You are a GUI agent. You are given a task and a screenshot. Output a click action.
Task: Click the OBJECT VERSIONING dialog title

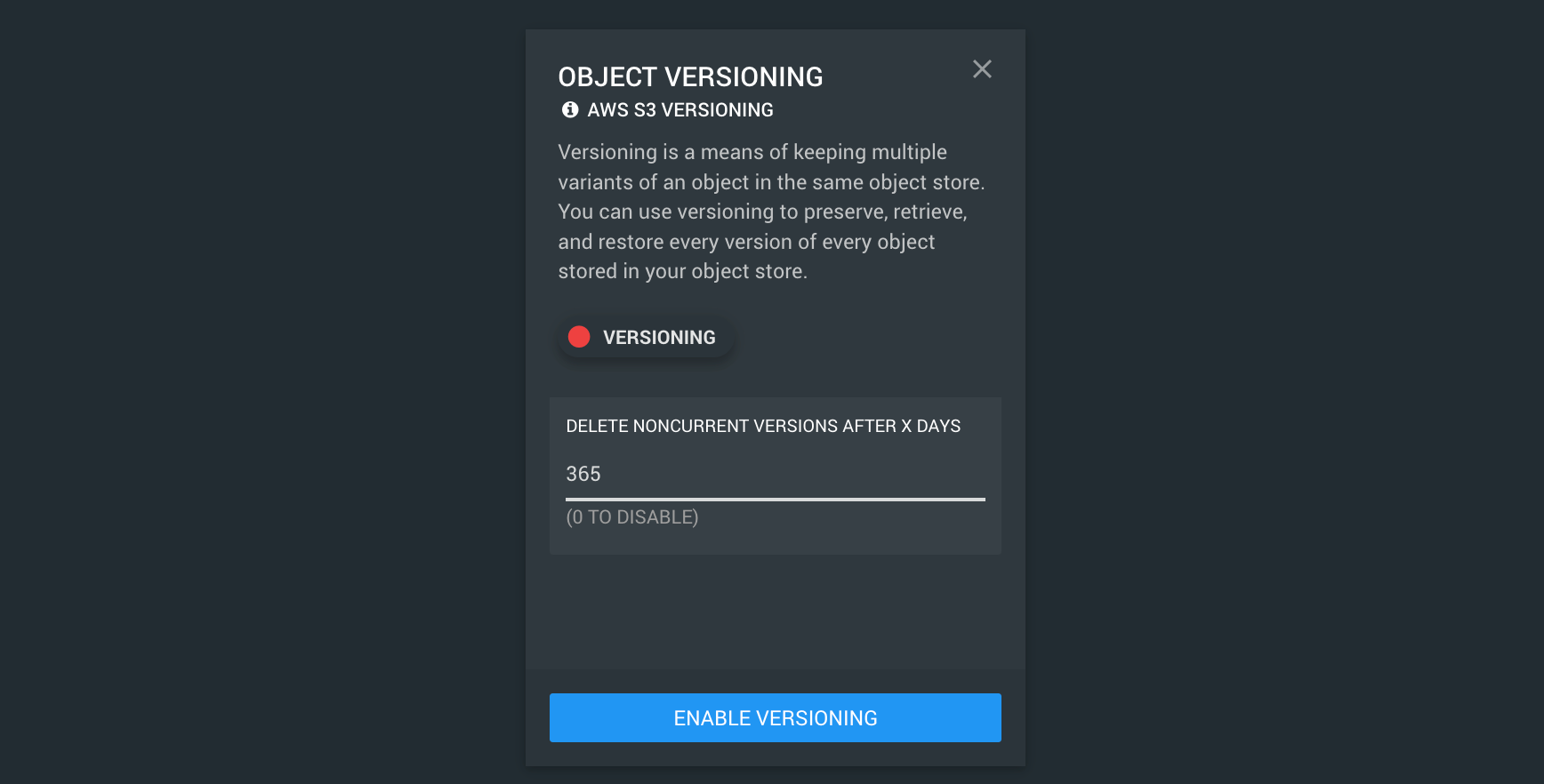(x=690, y=77)
